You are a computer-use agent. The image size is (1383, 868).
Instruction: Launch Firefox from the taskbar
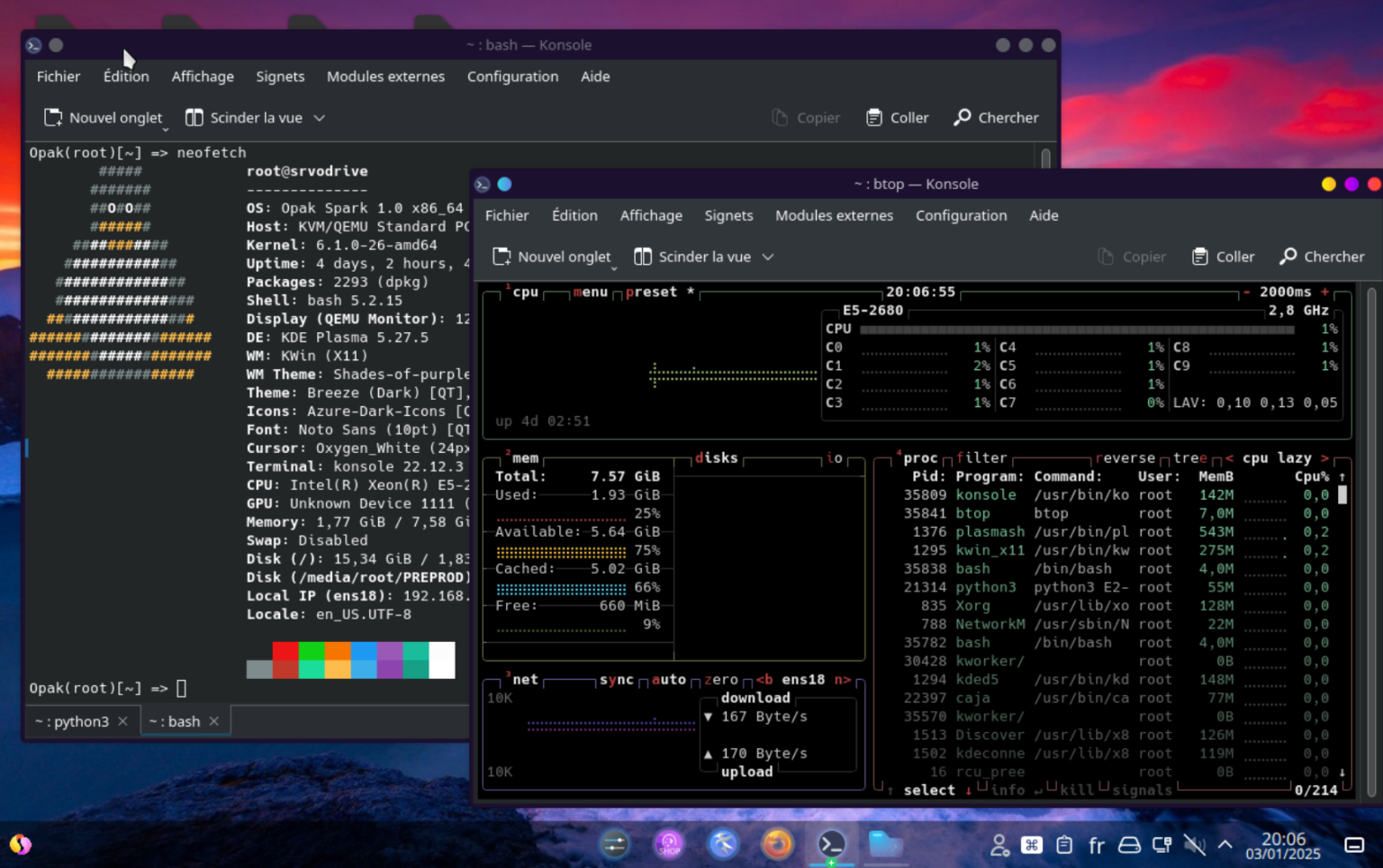(777, 844)
